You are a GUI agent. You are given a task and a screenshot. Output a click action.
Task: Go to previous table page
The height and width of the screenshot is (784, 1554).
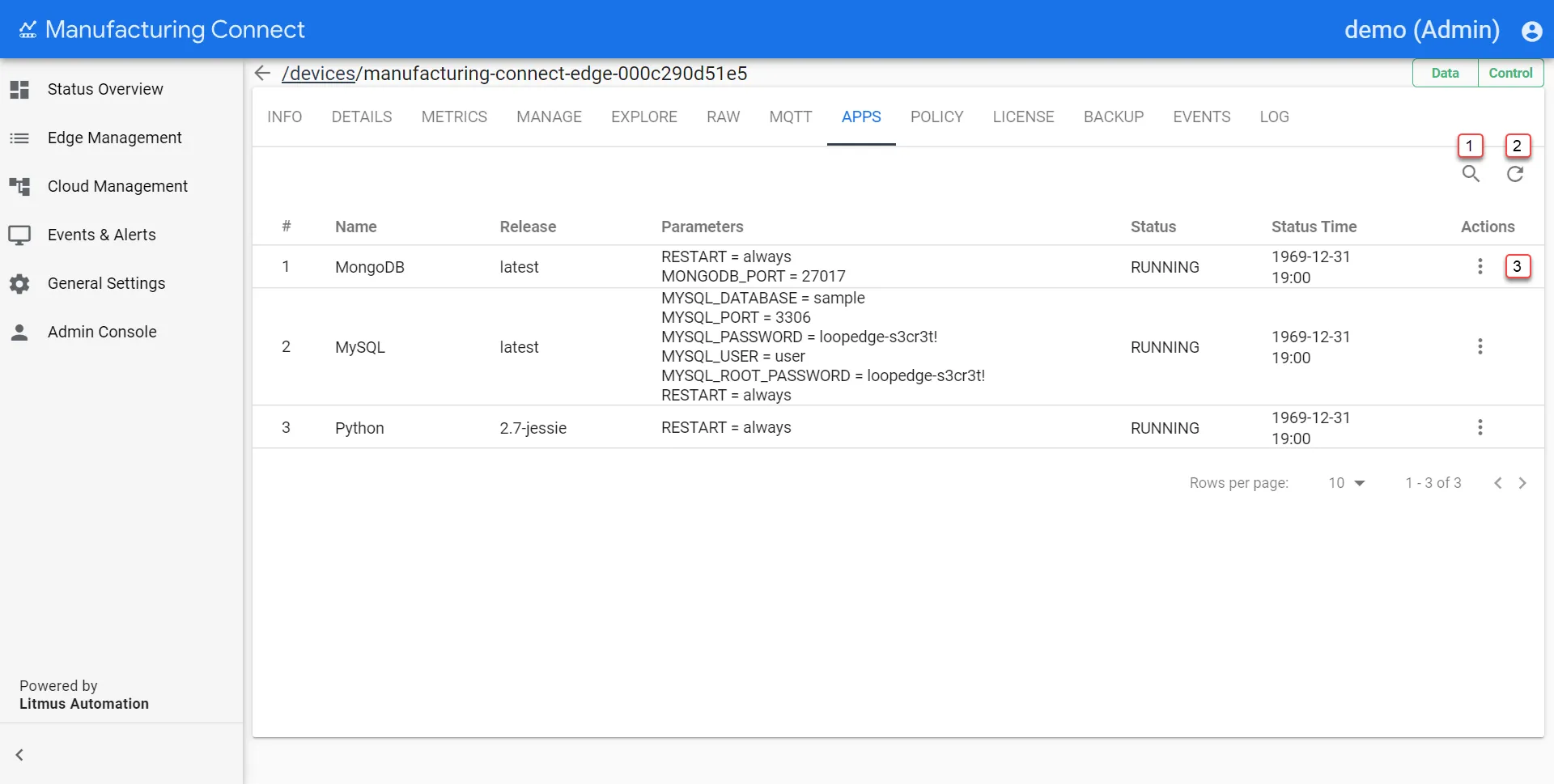point(1498,483)
